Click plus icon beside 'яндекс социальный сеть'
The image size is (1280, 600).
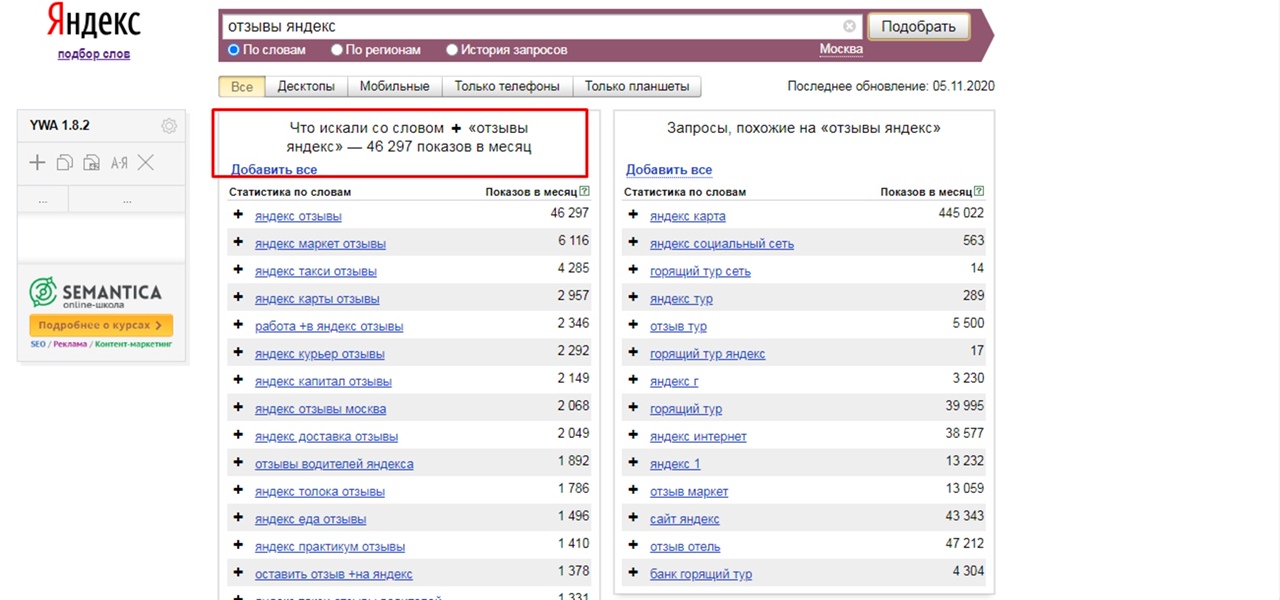[x=633, y=243]
